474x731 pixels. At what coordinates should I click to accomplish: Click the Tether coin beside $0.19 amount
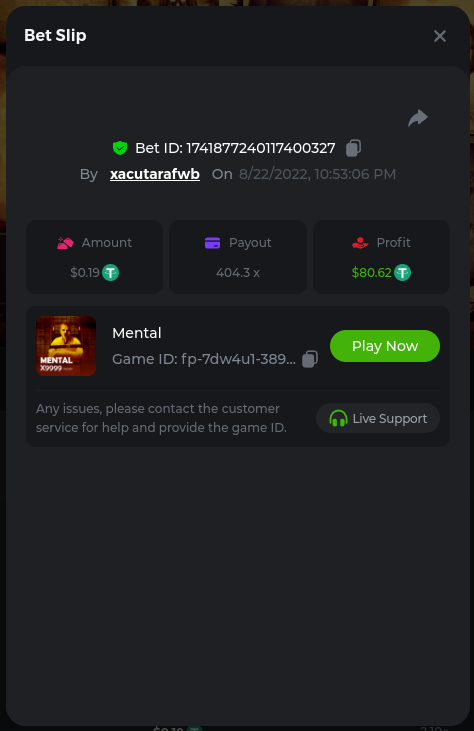110,272
